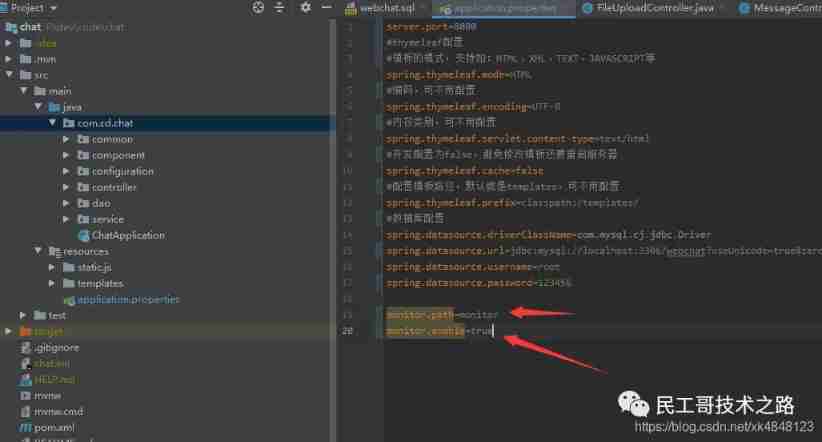
Task: Expand the service package arrow
Action: (x=66, y=219)
